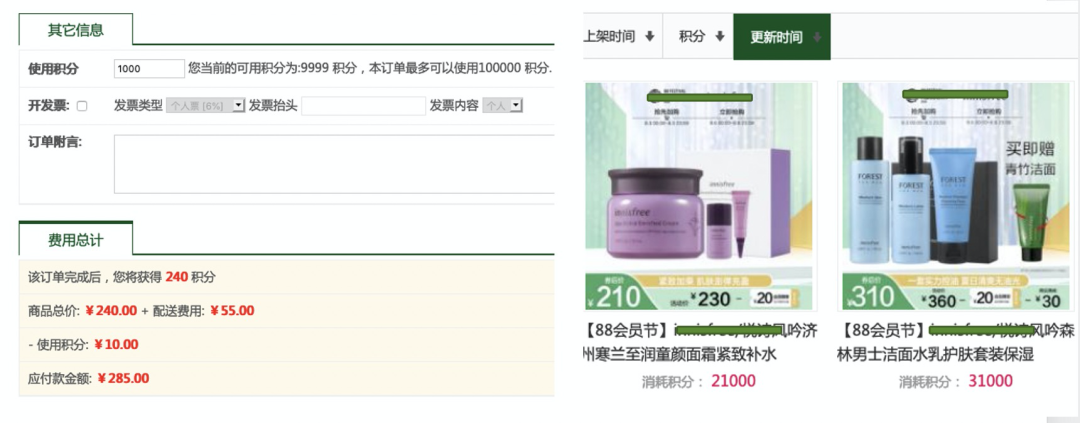The image size is (1080, 423).
Task: Tick the 开发票 checkbox
Action: (x=82, y=106)
